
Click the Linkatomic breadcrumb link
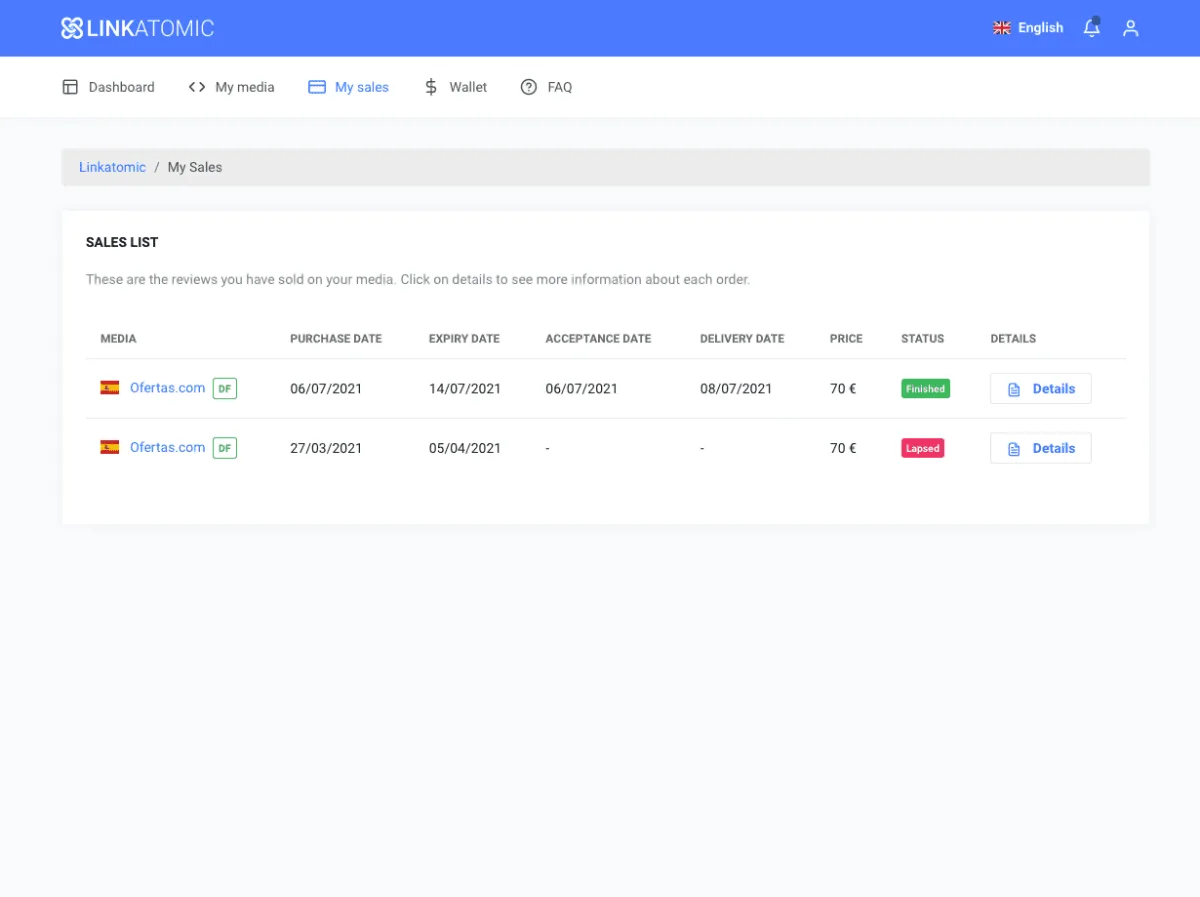[x=112, y=167]
